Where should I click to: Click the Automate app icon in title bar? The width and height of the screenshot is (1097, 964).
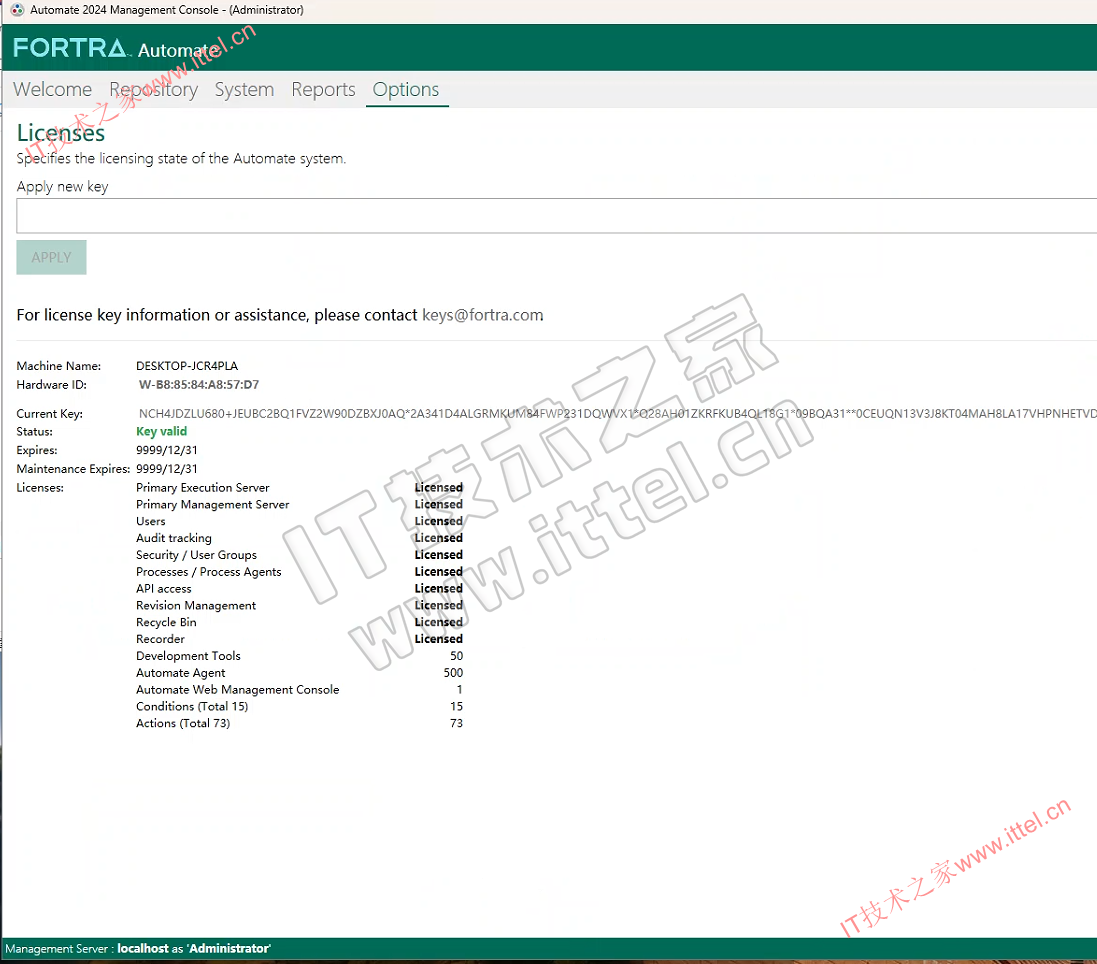click(17, 10)
